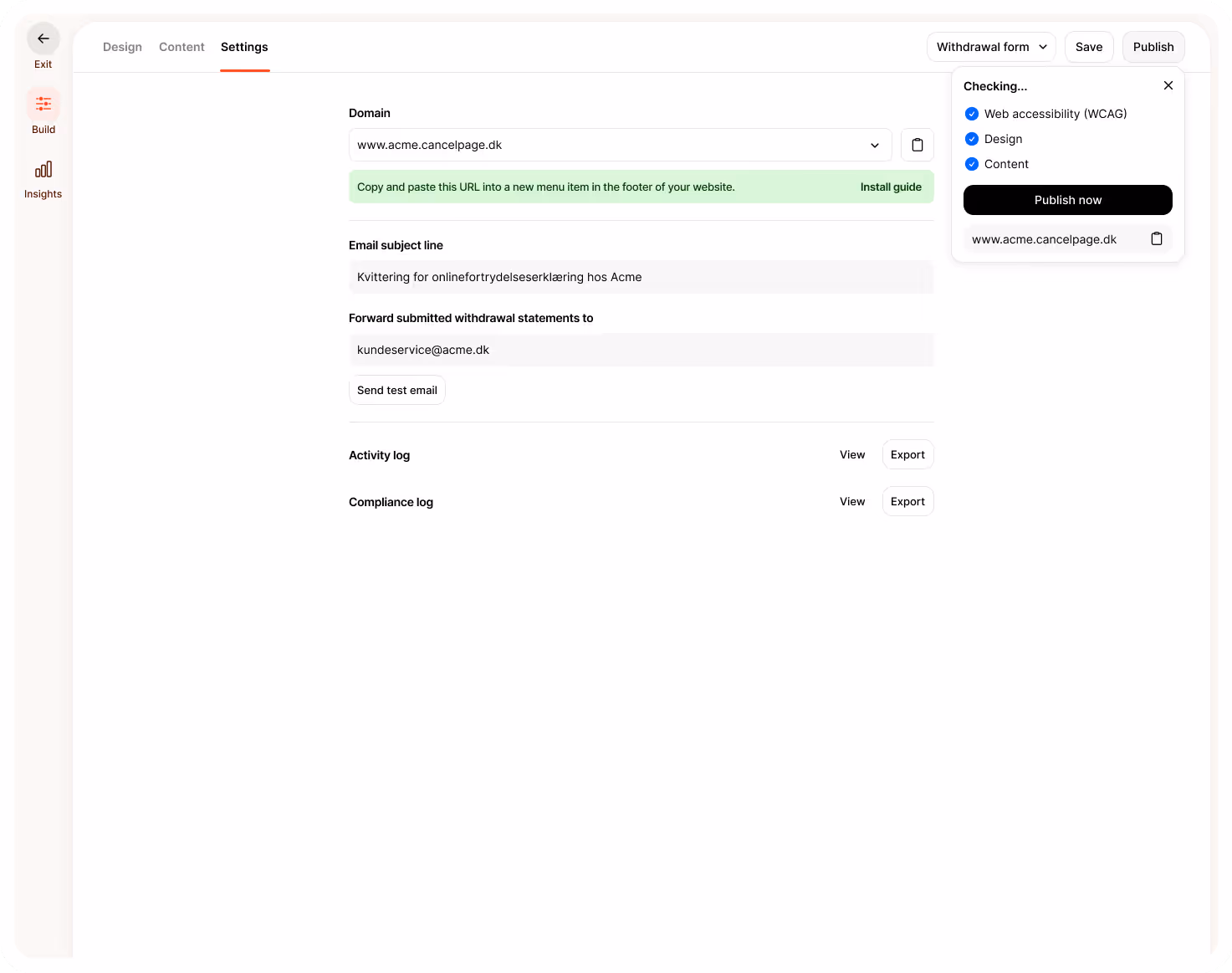Open the Install guide link
The width and height of the screenshot is (1232, 973).
(x=891, y=187)
